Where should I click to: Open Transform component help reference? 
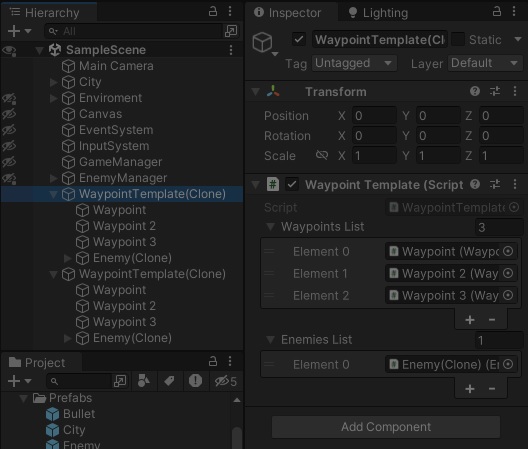tap(475, 91)
